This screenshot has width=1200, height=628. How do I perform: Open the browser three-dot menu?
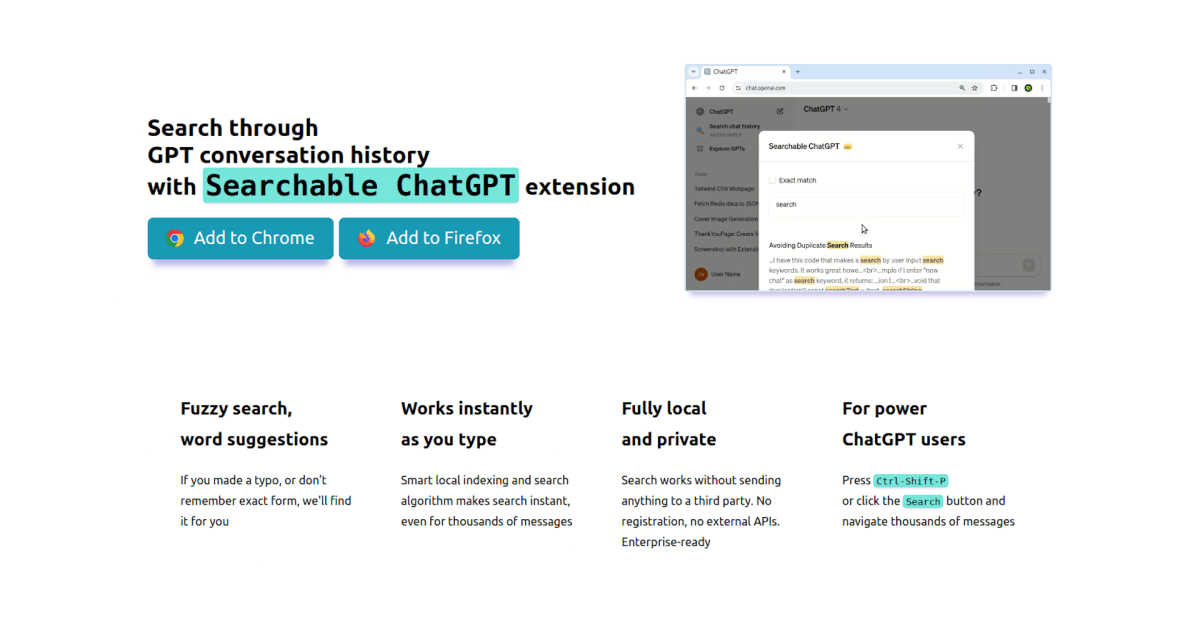click(1042, 88)
